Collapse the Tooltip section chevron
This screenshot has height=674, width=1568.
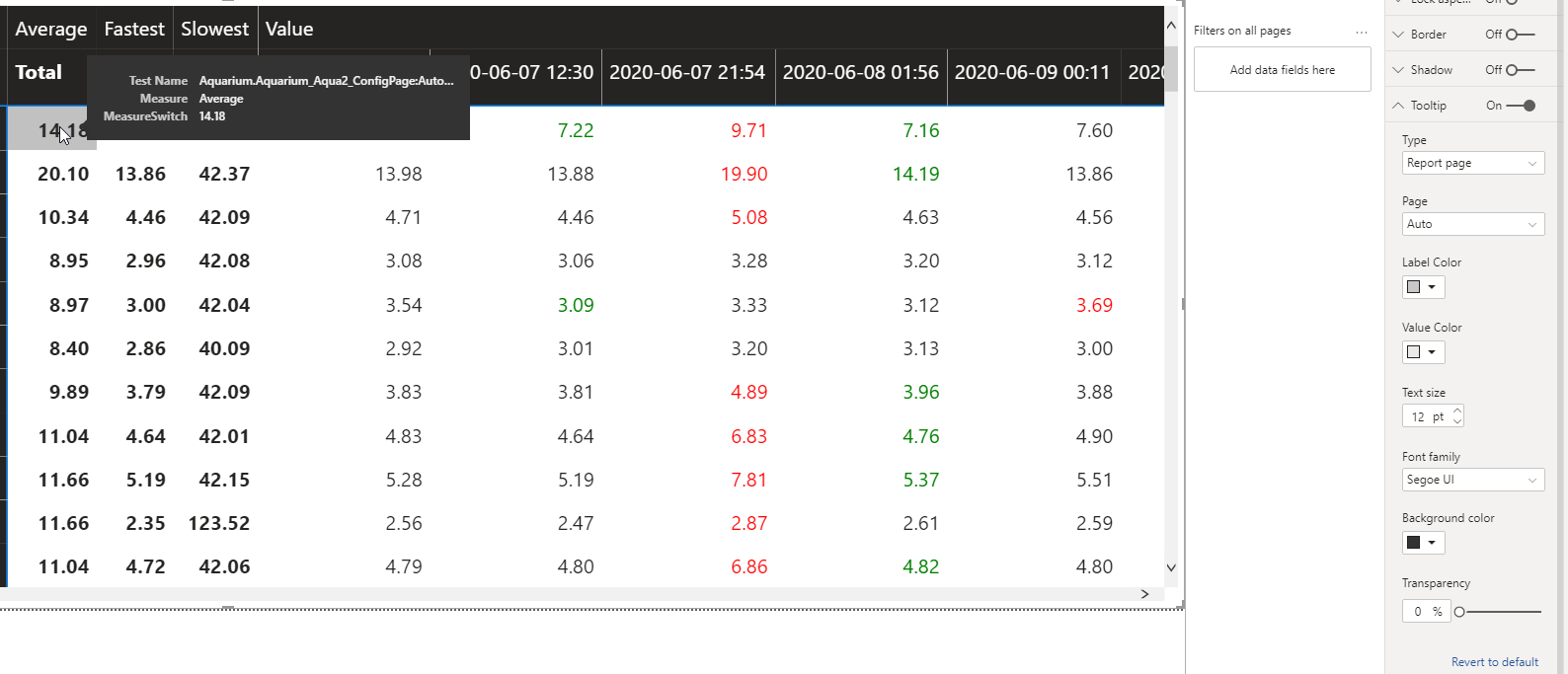click(x=1398, y=106)
